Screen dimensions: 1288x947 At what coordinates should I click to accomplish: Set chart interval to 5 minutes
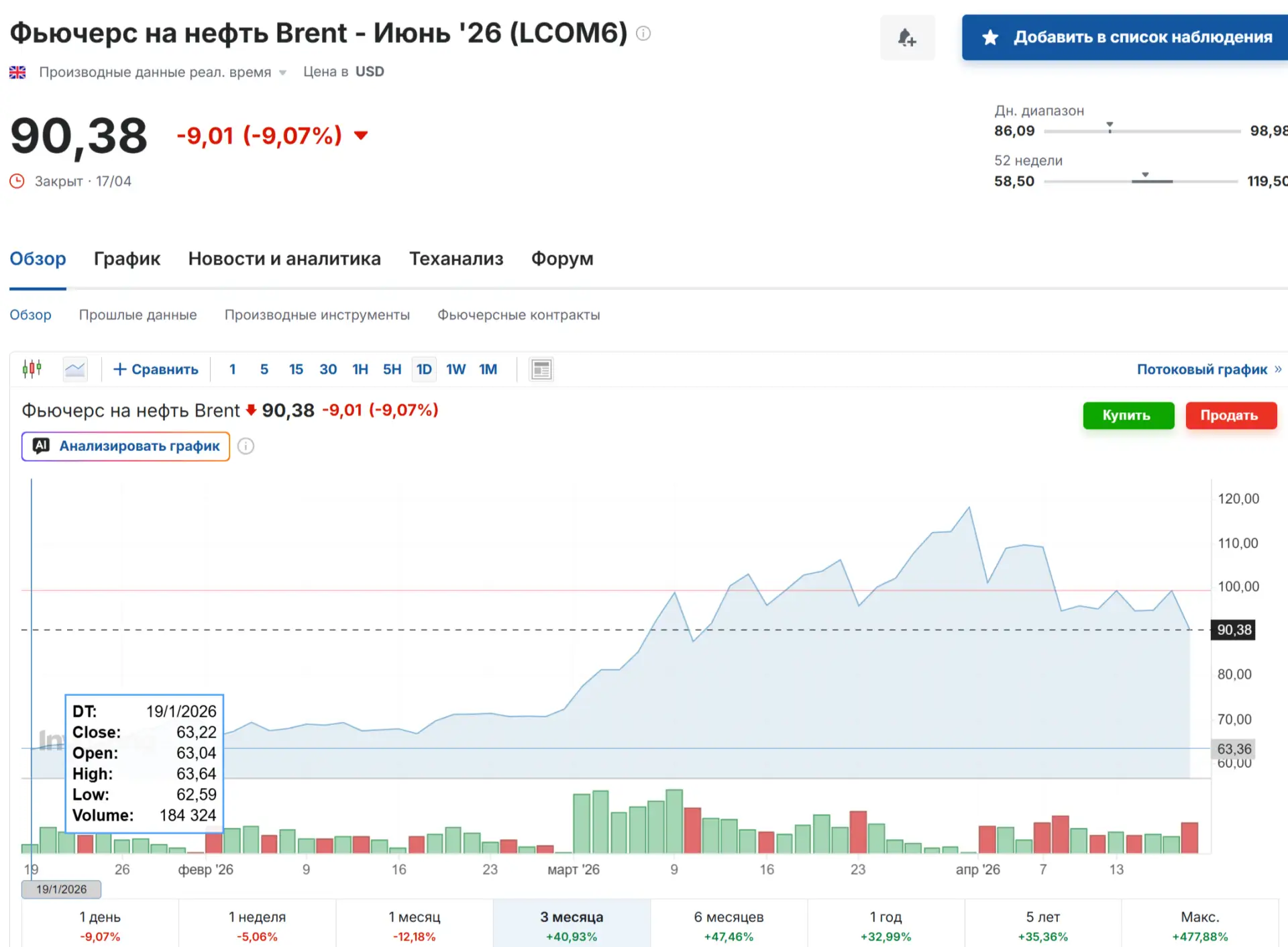pos(264,369)
